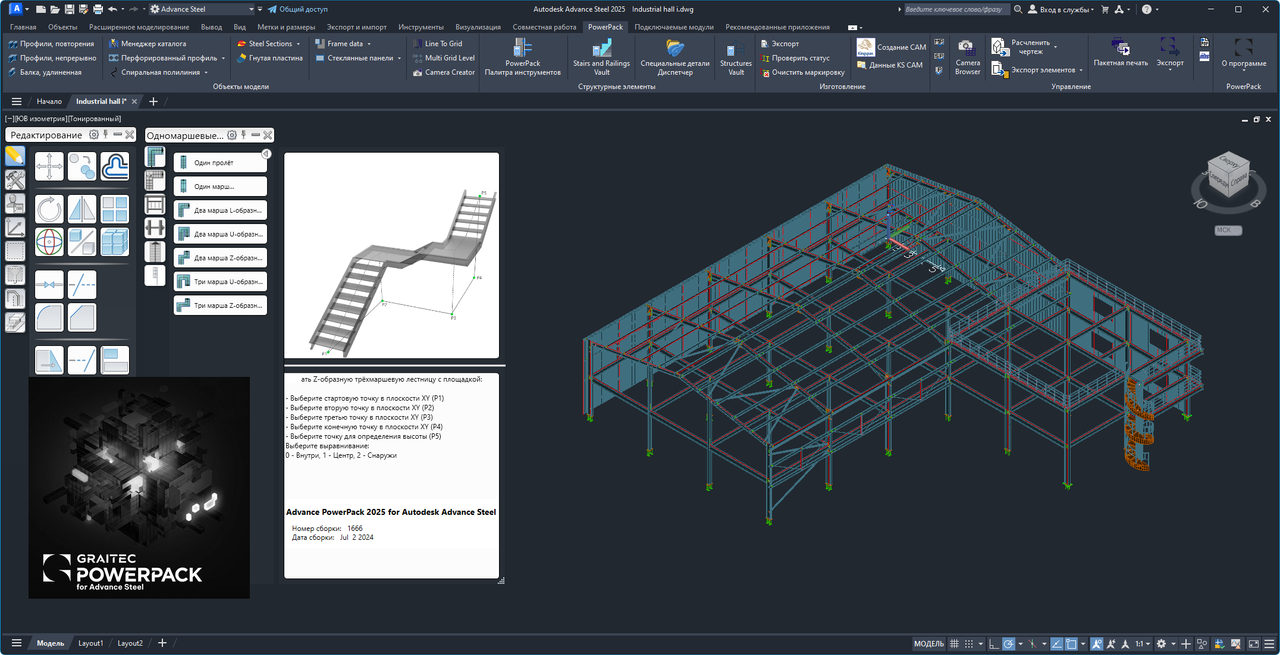This screenshot has width=1280, height=655.
Task: Select the rectangular Array tool icon
Action: click(115, 209)
